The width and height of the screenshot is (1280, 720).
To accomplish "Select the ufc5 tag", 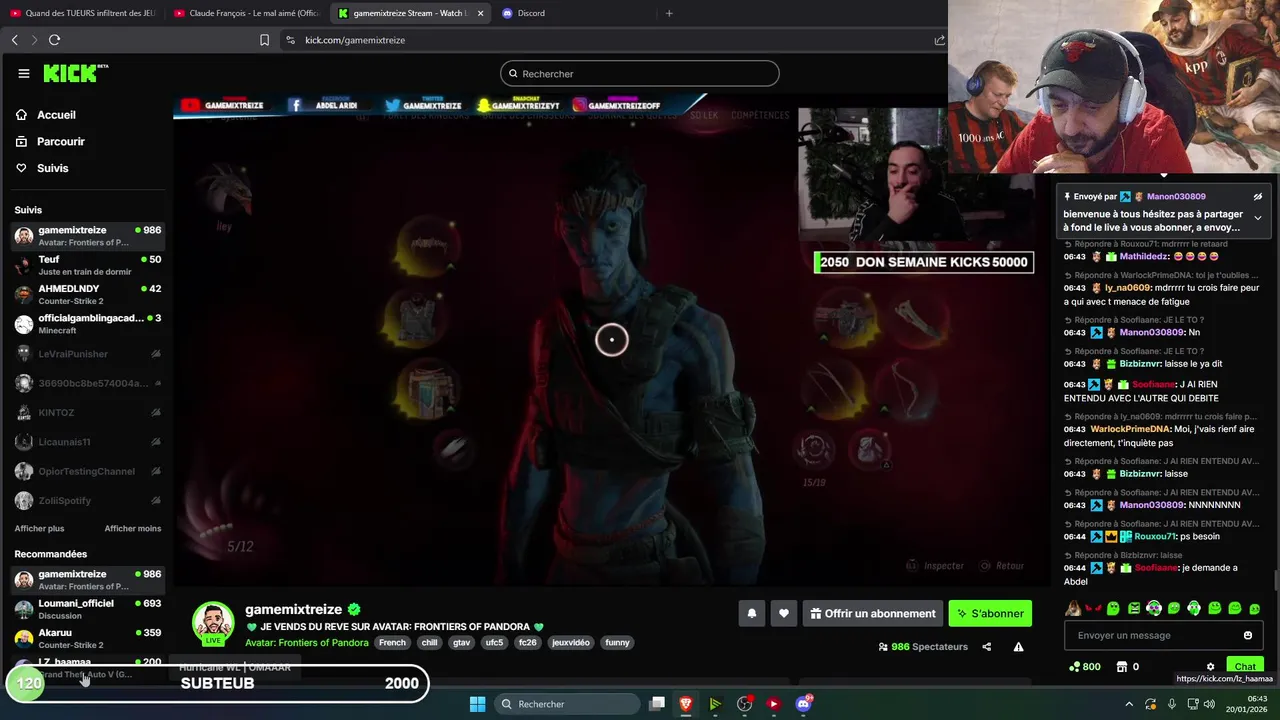I will point(494,643).
